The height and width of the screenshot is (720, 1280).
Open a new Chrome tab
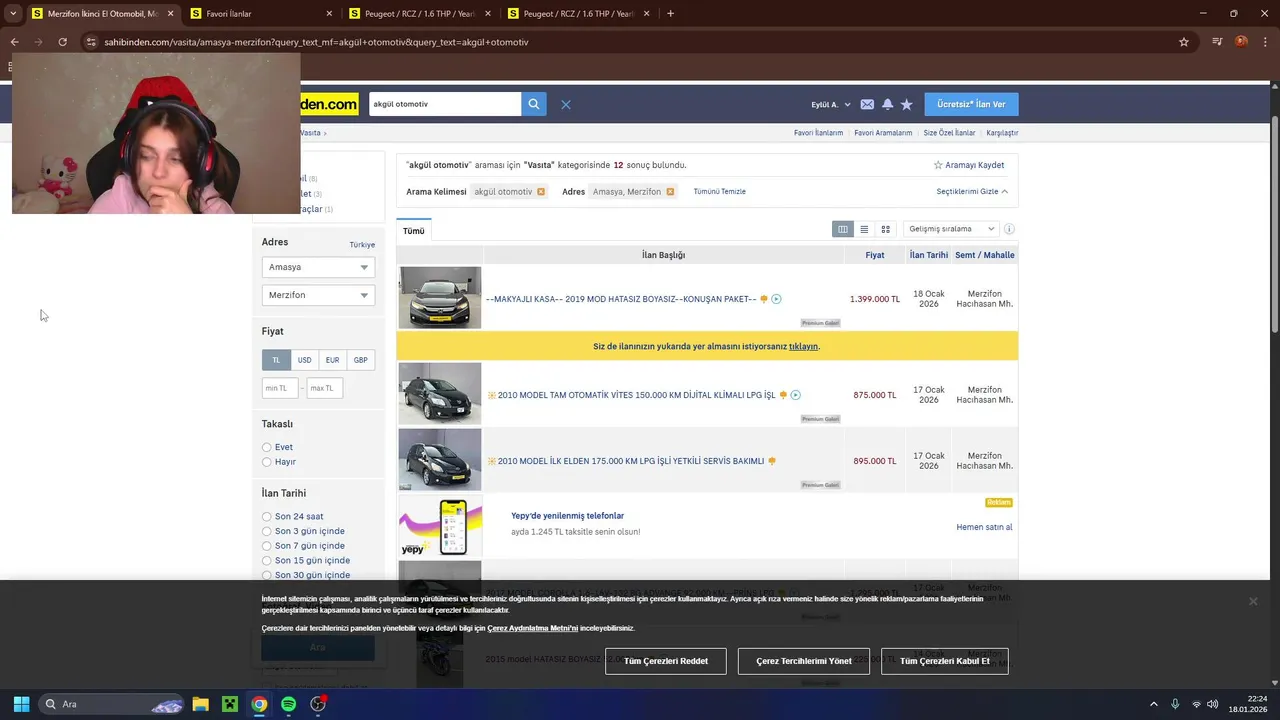coord(670,14)
